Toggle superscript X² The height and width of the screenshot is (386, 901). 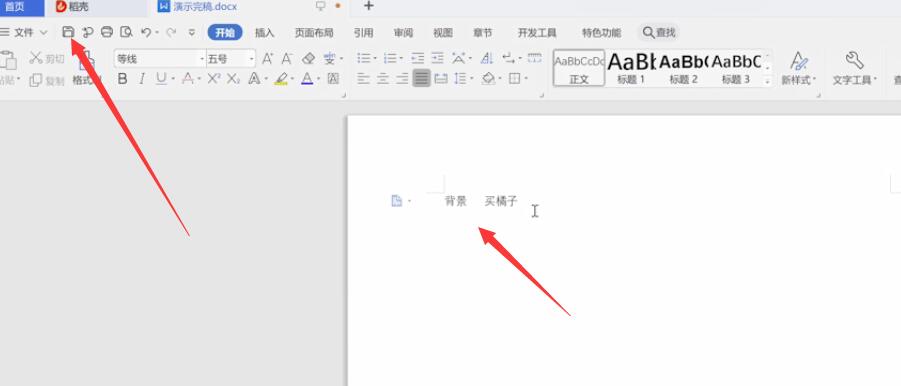[x=214, y=79]
